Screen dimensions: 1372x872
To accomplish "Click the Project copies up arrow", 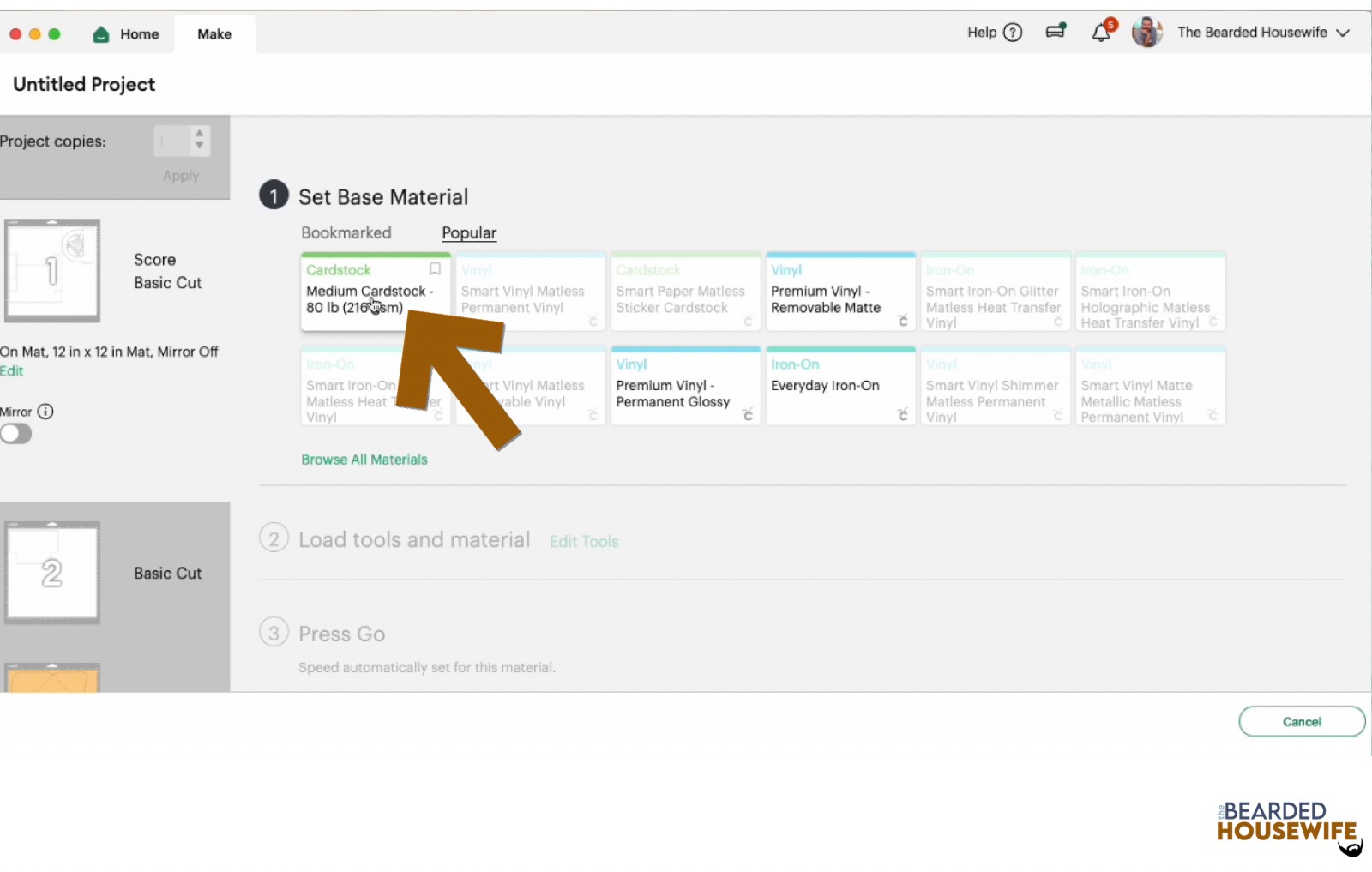I will 200,135.
